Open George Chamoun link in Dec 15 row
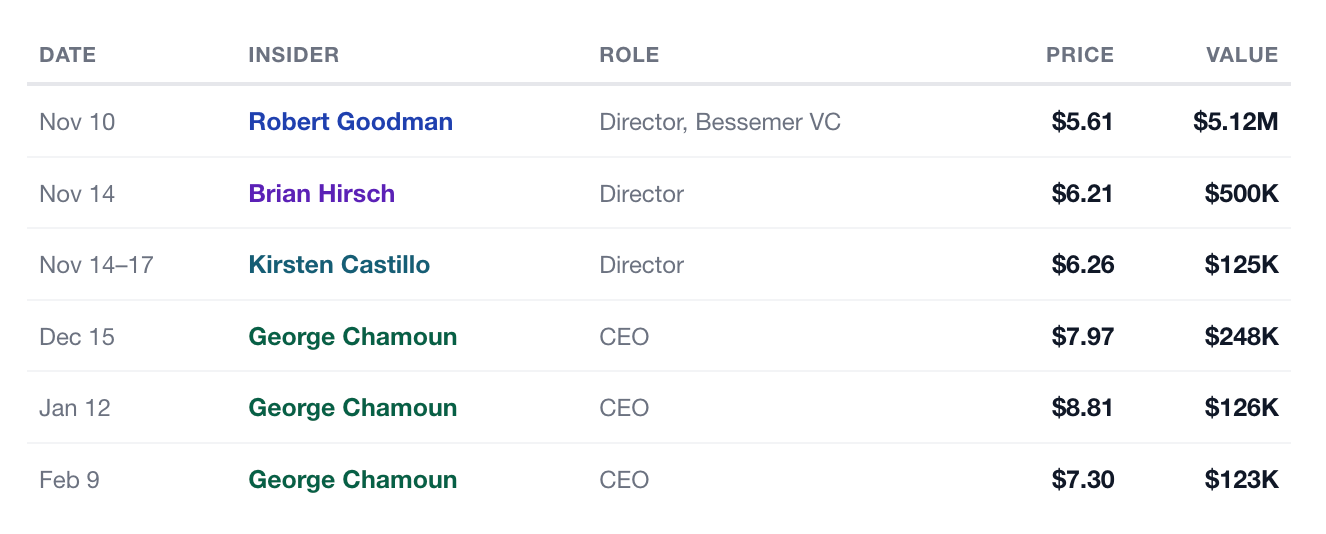The image size is (1326, 534). pos(352,337)
